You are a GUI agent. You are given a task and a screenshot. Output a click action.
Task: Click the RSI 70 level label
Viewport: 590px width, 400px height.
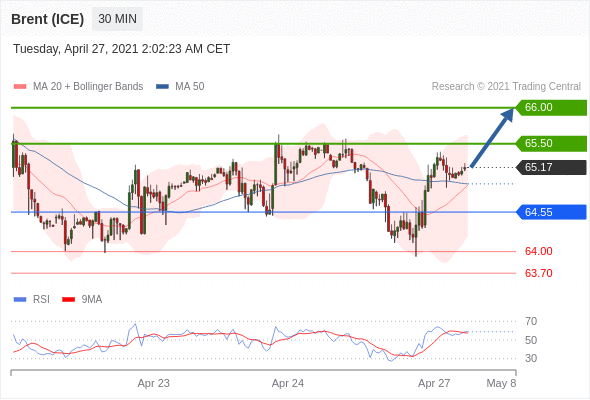coord(531,321)
